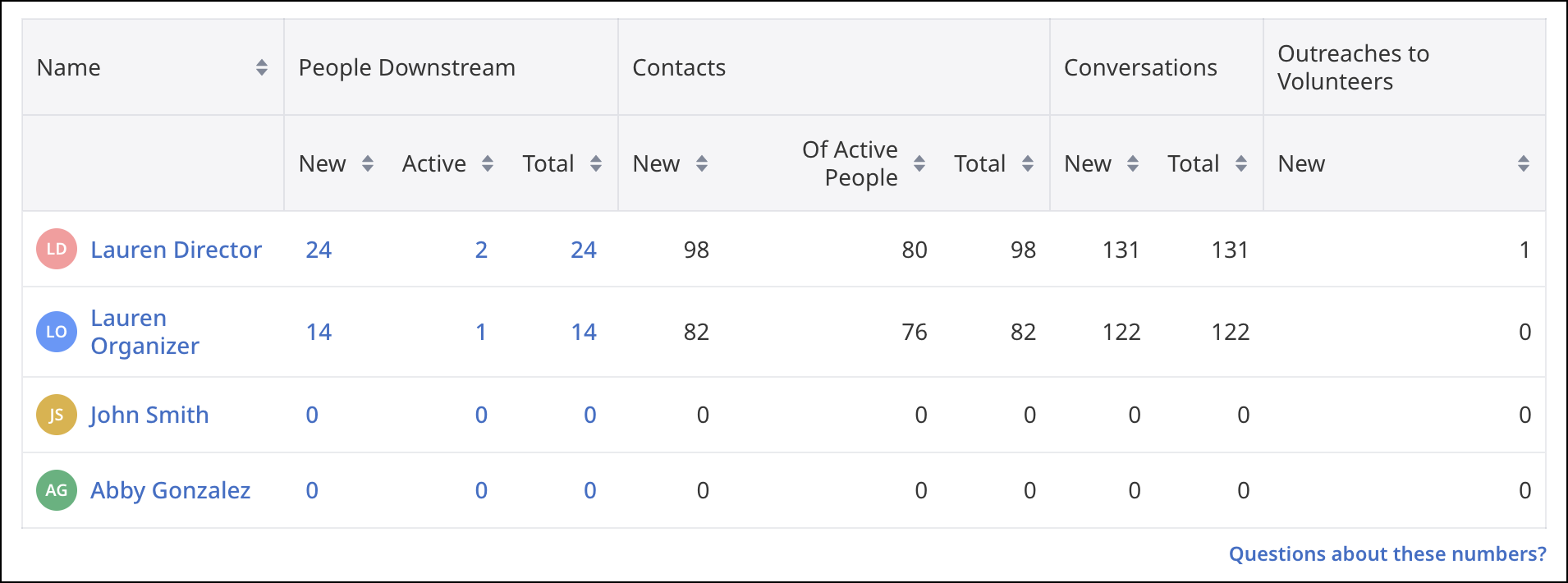1568x583 pixels.
Task: Sort by Active people downstream arrows
Action: point(488,163)
